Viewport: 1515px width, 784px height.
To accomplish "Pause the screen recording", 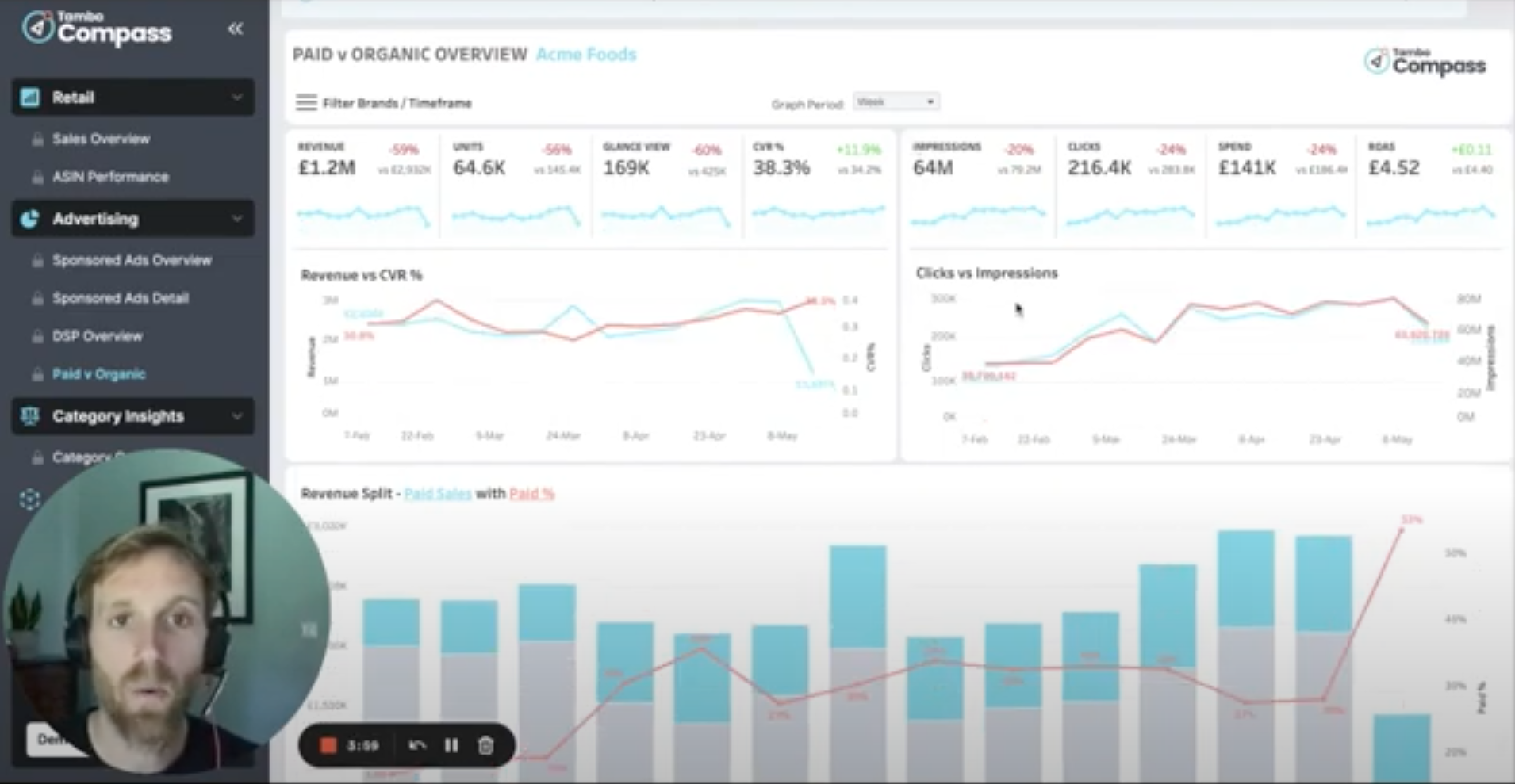I will pyautogui.click(x=451, y=745).
